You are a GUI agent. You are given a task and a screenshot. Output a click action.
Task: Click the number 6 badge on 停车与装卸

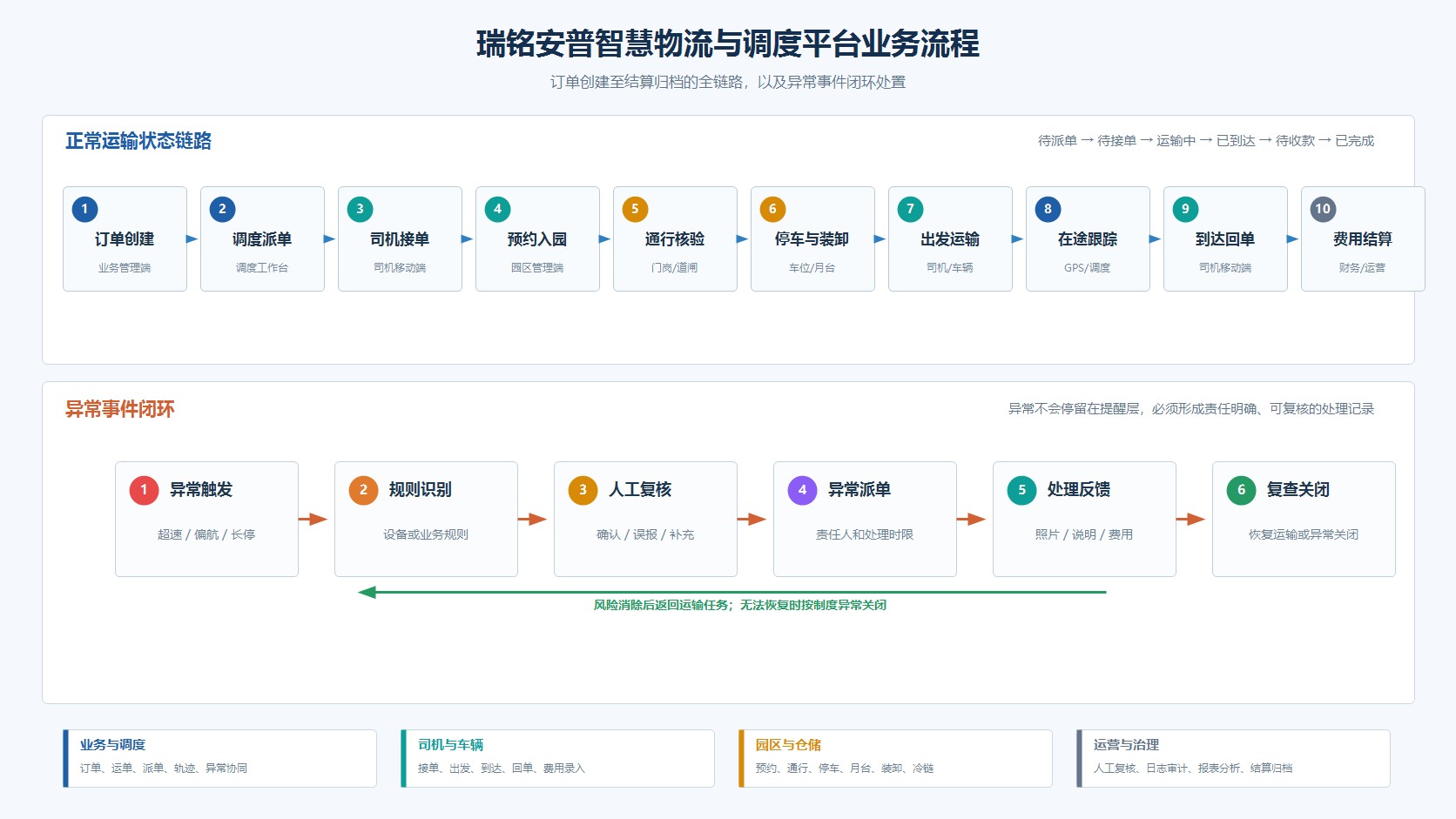[772, 209]
